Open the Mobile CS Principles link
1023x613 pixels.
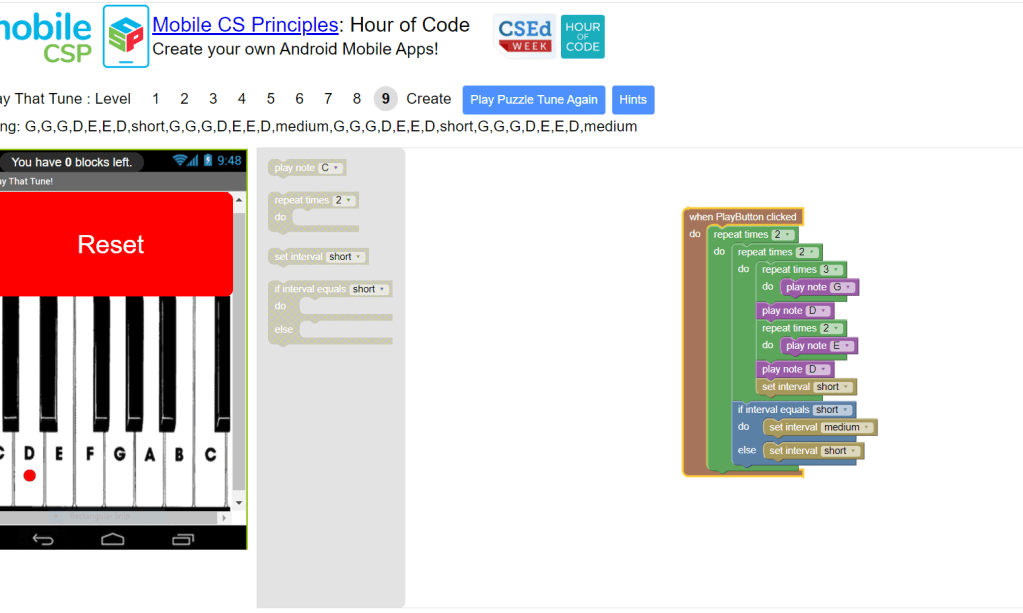coord(245,25)
